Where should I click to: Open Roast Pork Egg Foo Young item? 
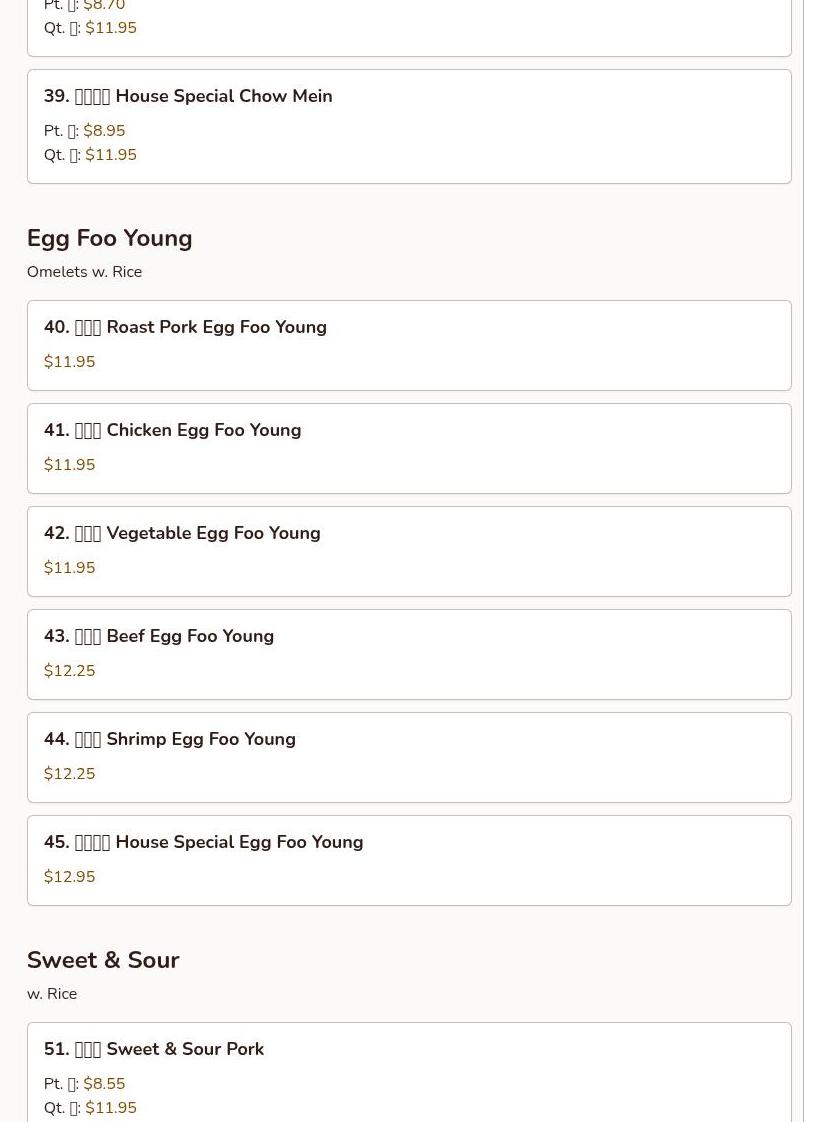185,327
